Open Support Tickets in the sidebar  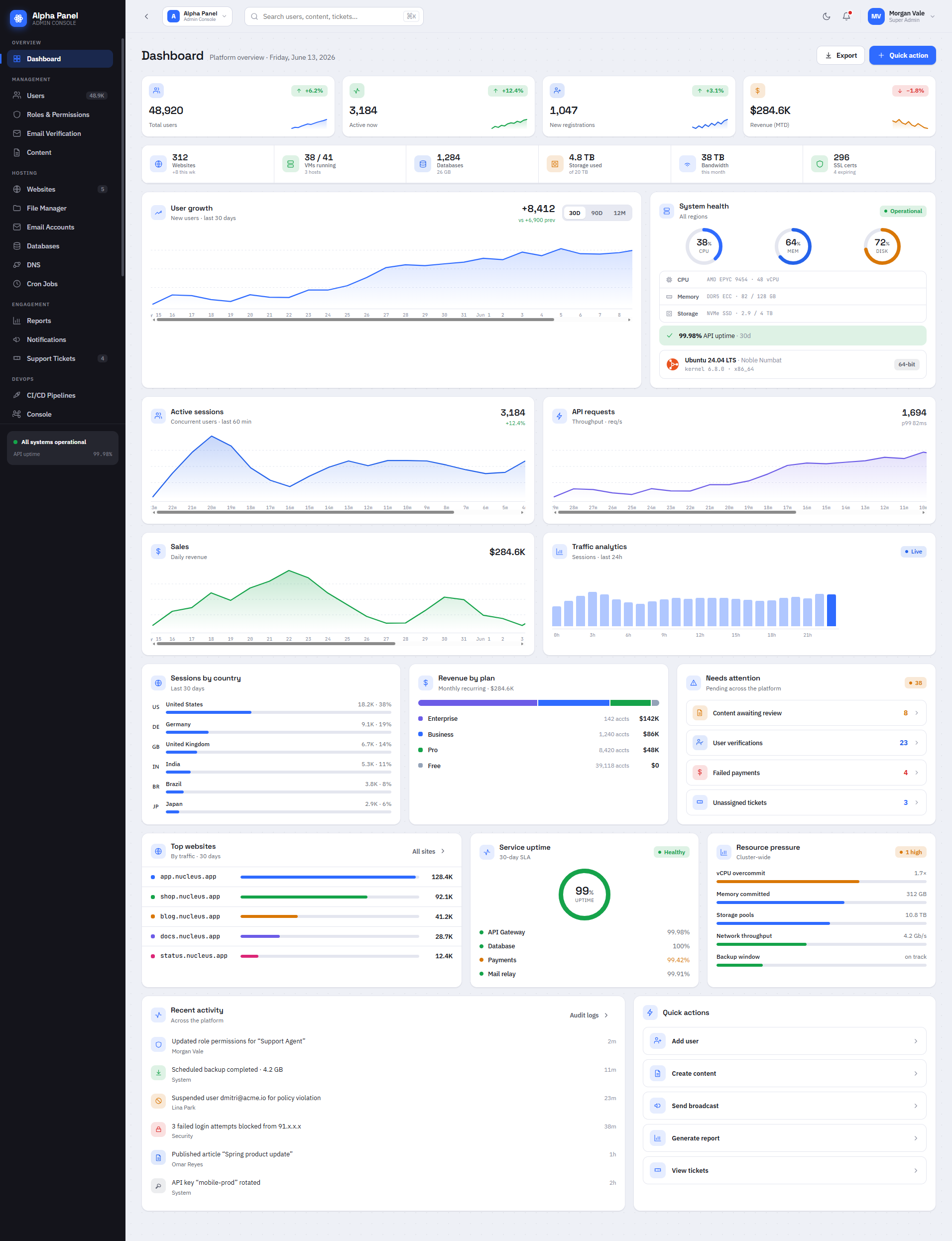(60, 358)
